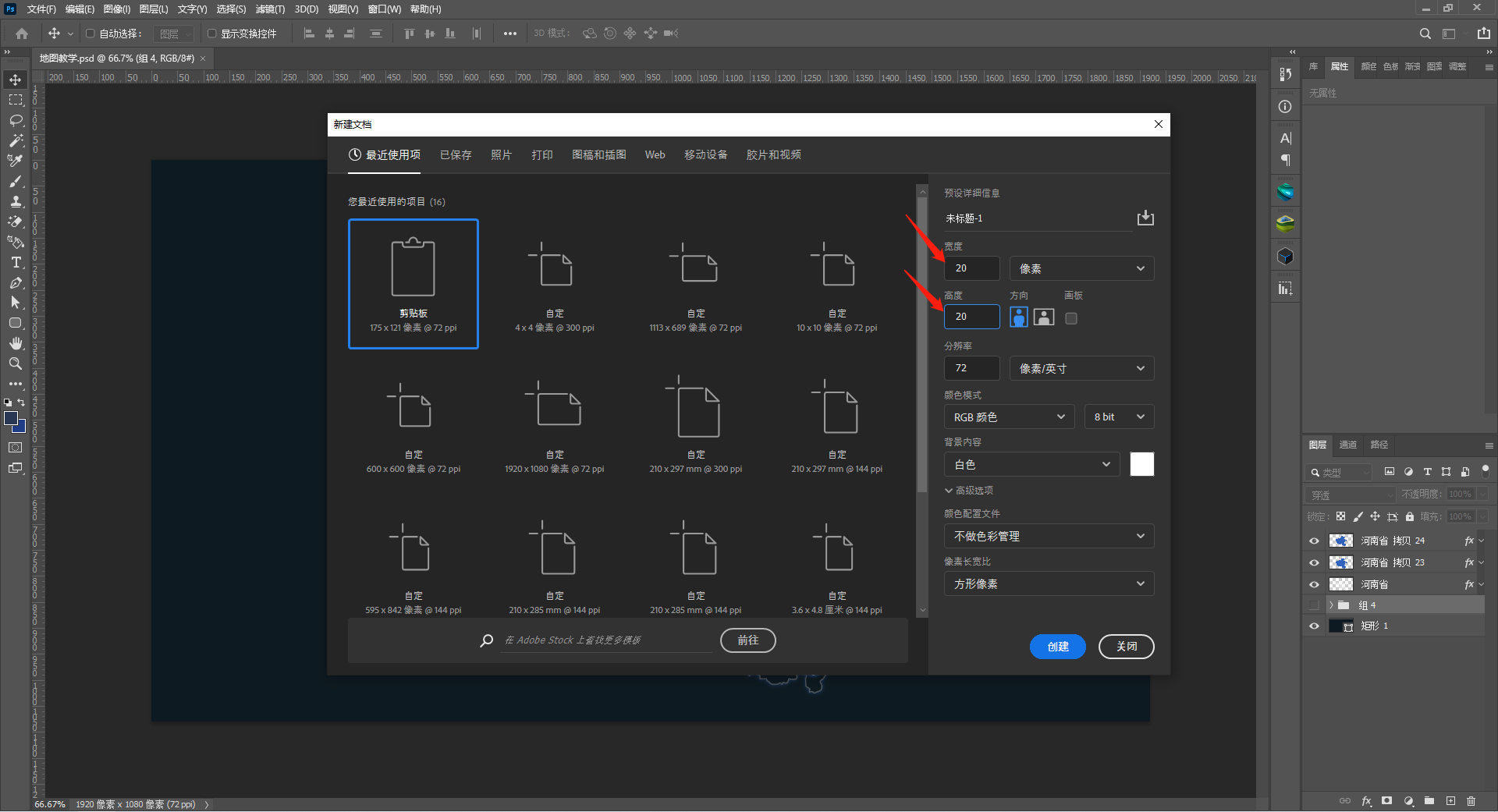
Task: Click the 前往 button
Action: (x=747, y=640)
